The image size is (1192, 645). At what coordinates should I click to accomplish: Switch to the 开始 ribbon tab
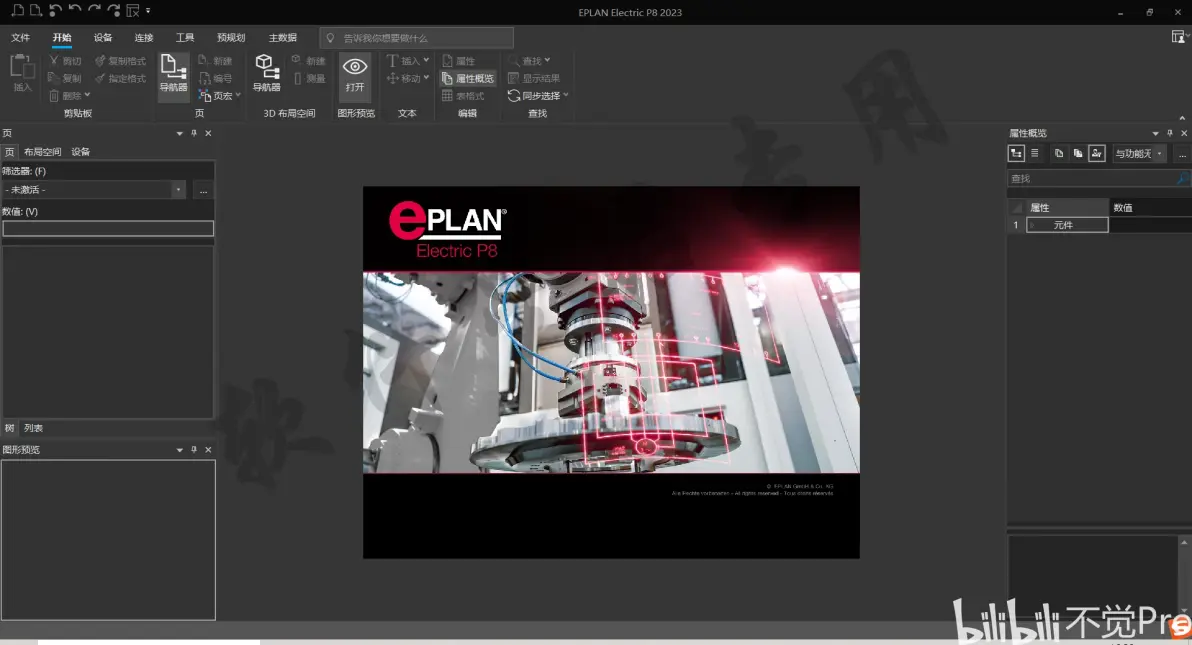pos(62,37)
